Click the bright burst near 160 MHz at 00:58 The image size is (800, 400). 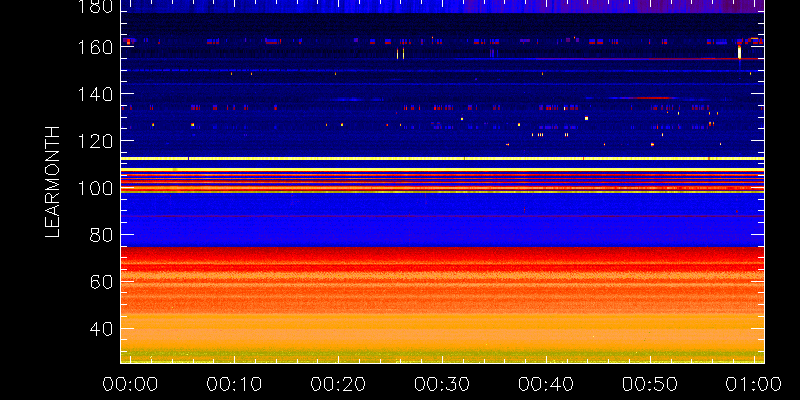tap(739, 52)
